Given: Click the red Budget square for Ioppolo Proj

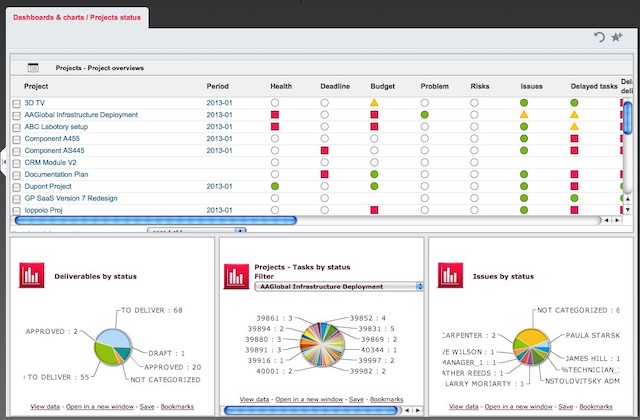Looking at the screenshot, I should 374,210.
